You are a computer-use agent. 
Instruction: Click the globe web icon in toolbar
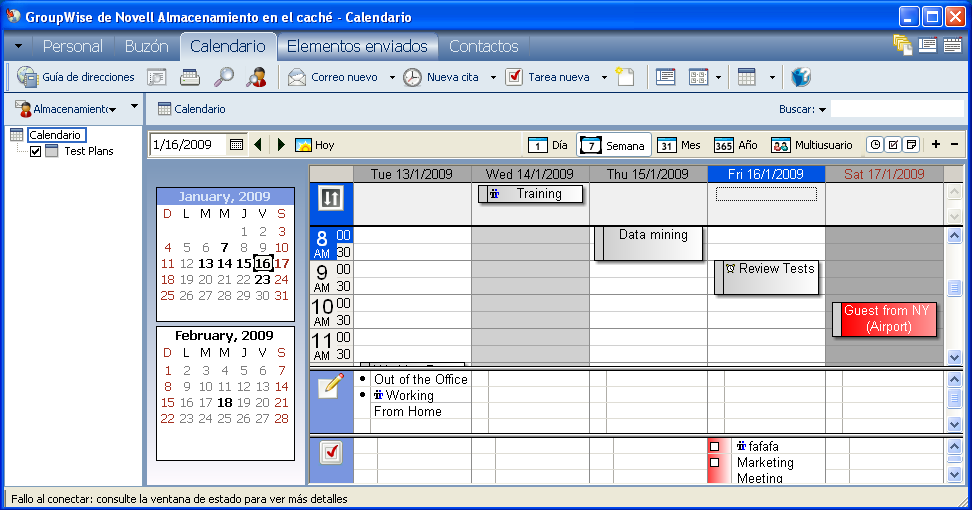(x=801, y=77)
